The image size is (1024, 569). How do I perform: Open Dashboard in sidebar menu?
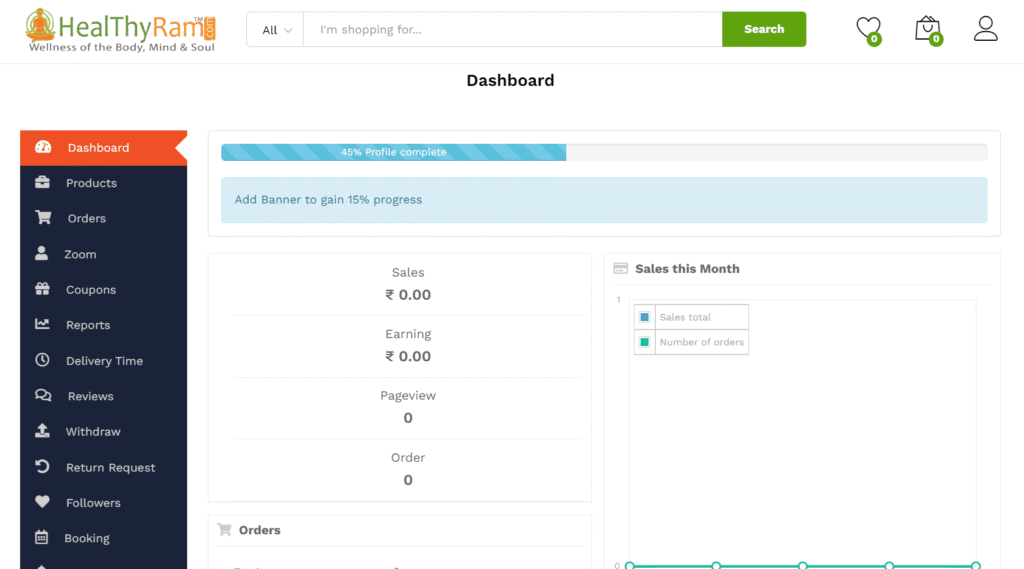[x=104, y=148]
